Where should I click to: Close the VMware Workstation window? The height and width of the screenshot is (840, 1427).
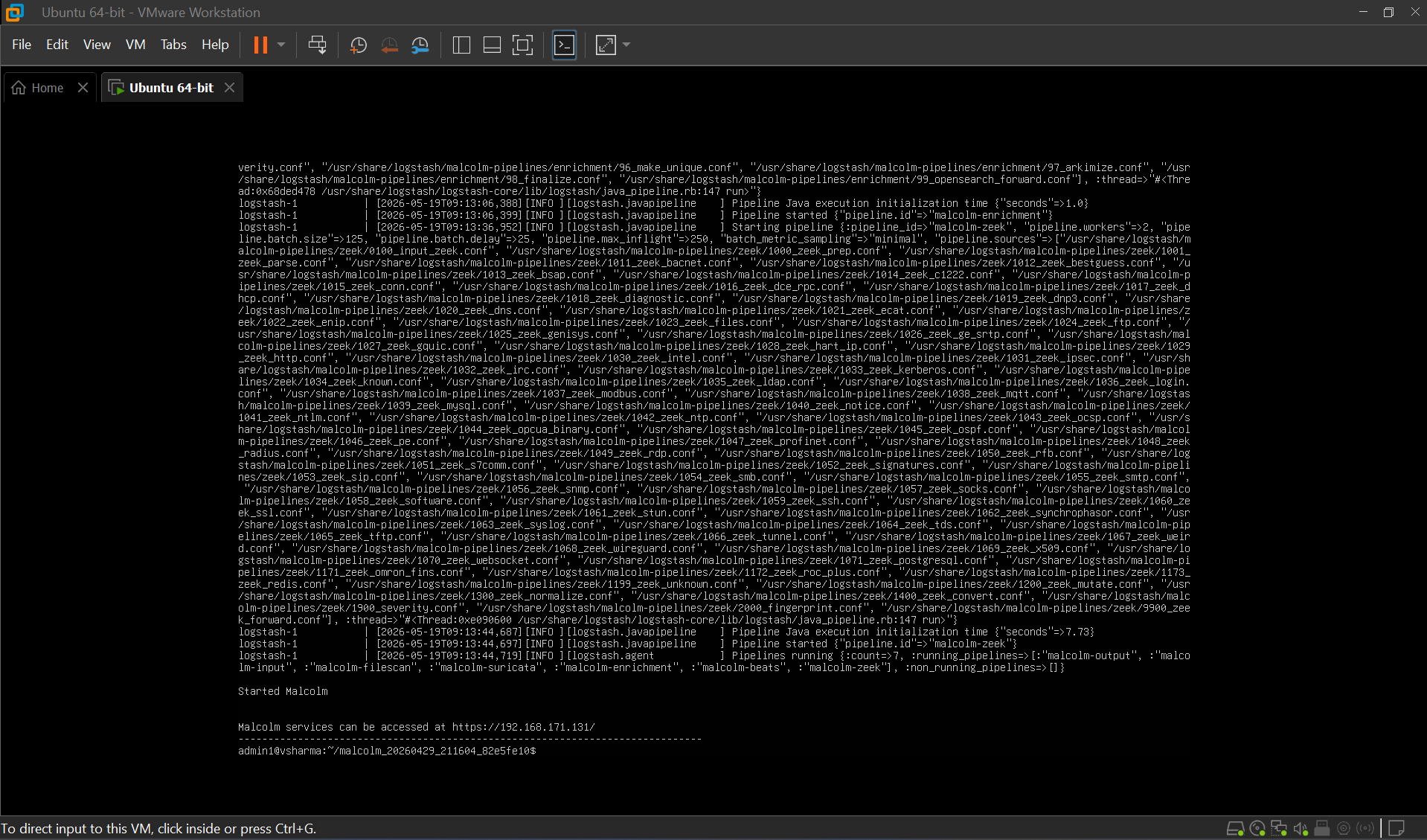click(x=1414, y=12)
